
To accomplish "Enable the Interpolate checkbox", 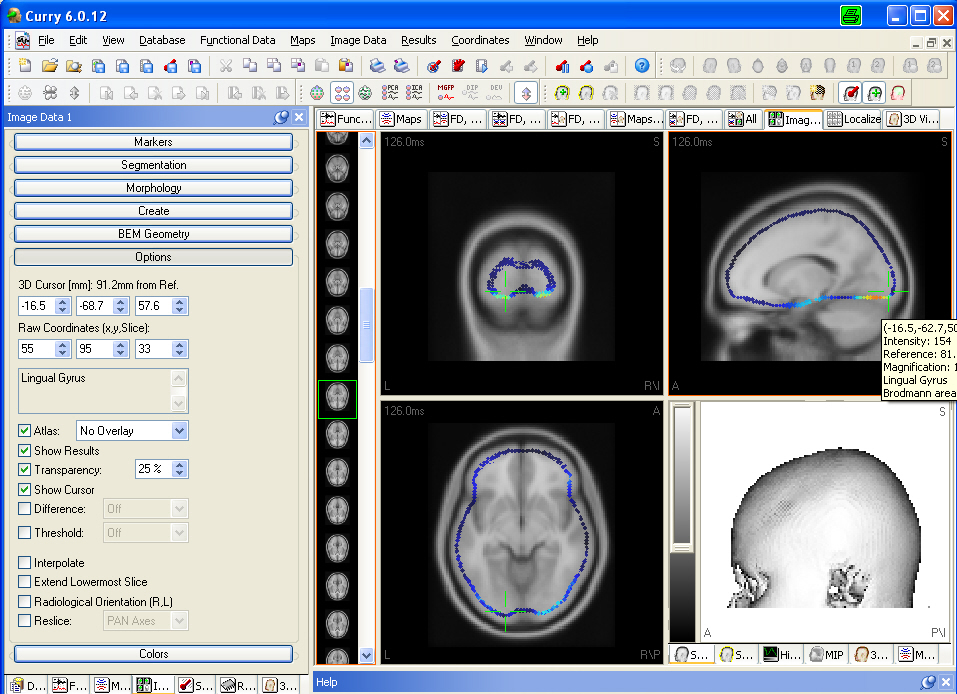I will [x=25, y=563].
